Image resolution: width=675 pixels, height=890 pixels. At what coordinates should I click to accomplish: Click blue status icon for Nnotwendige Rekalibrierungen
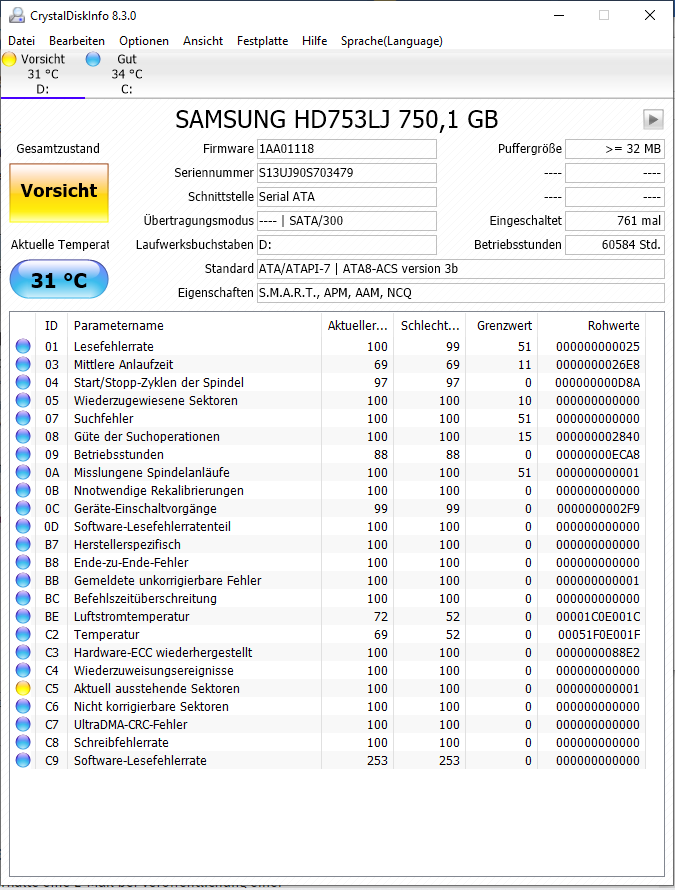23,490
